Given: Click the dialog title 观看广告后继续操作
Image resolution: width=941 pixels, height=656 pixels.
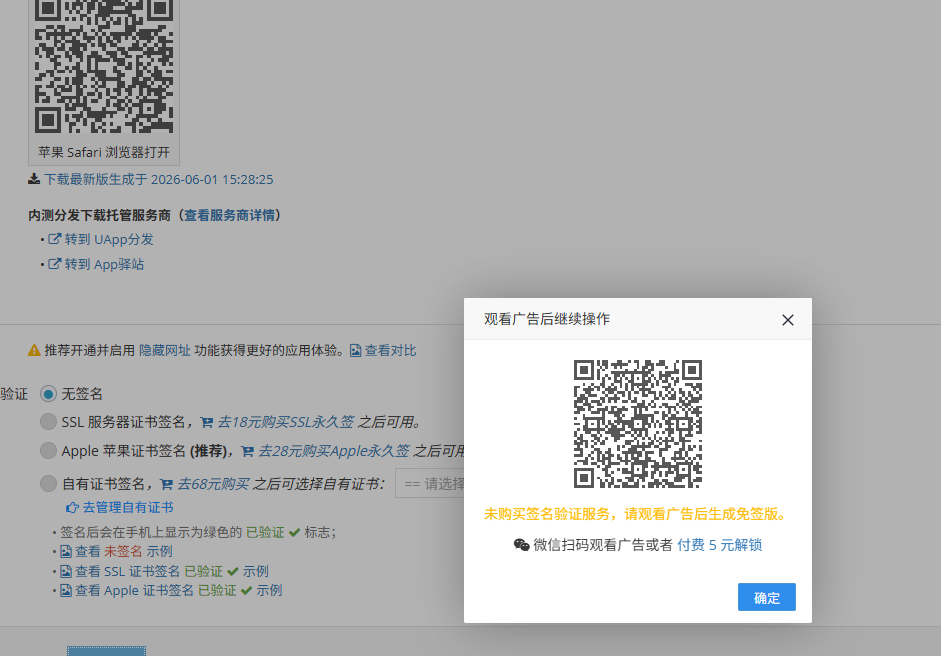Looking at the screenshot, I should [x=547, y=319].
